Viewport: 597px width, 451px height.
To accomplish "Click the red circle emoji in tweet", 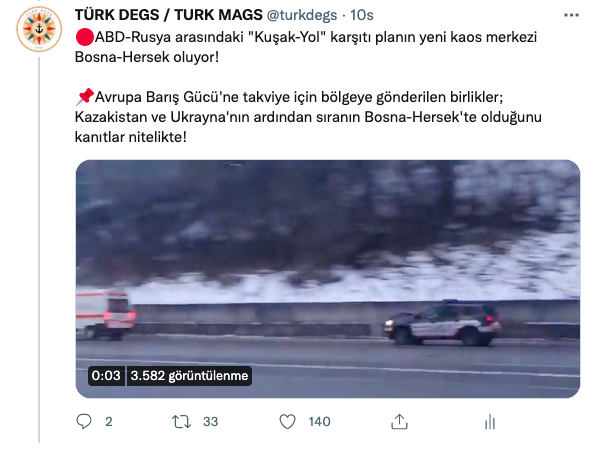I will (85, 37).
